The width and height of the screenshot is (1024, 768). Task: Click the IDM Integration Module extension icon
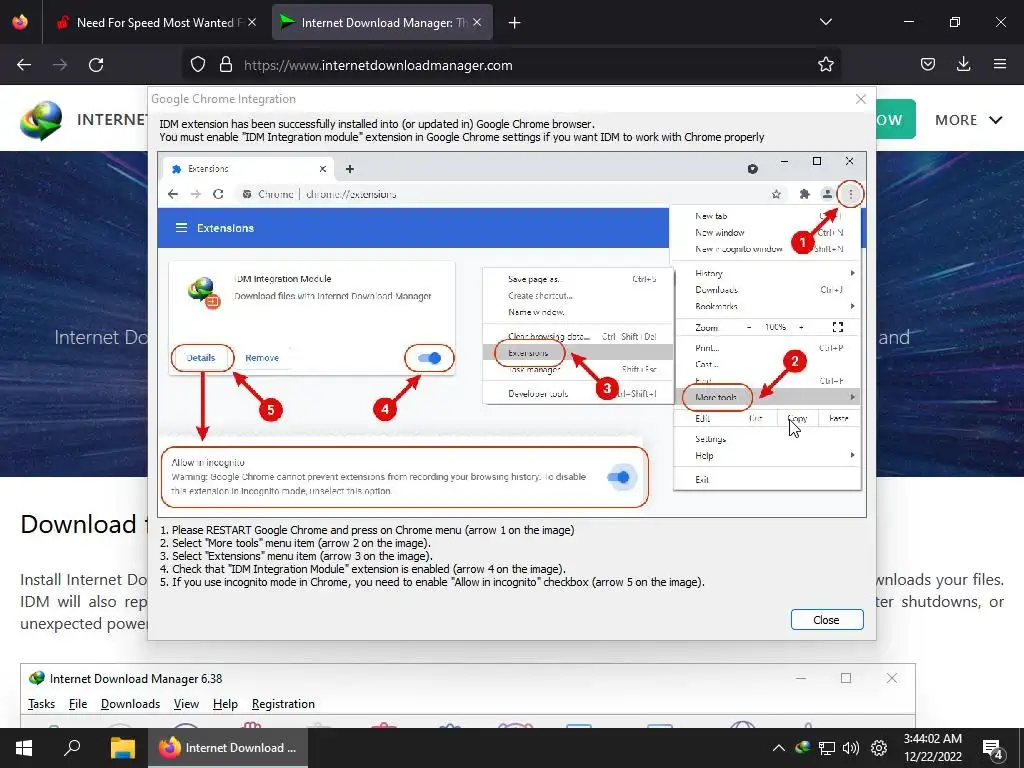[203, 292]
